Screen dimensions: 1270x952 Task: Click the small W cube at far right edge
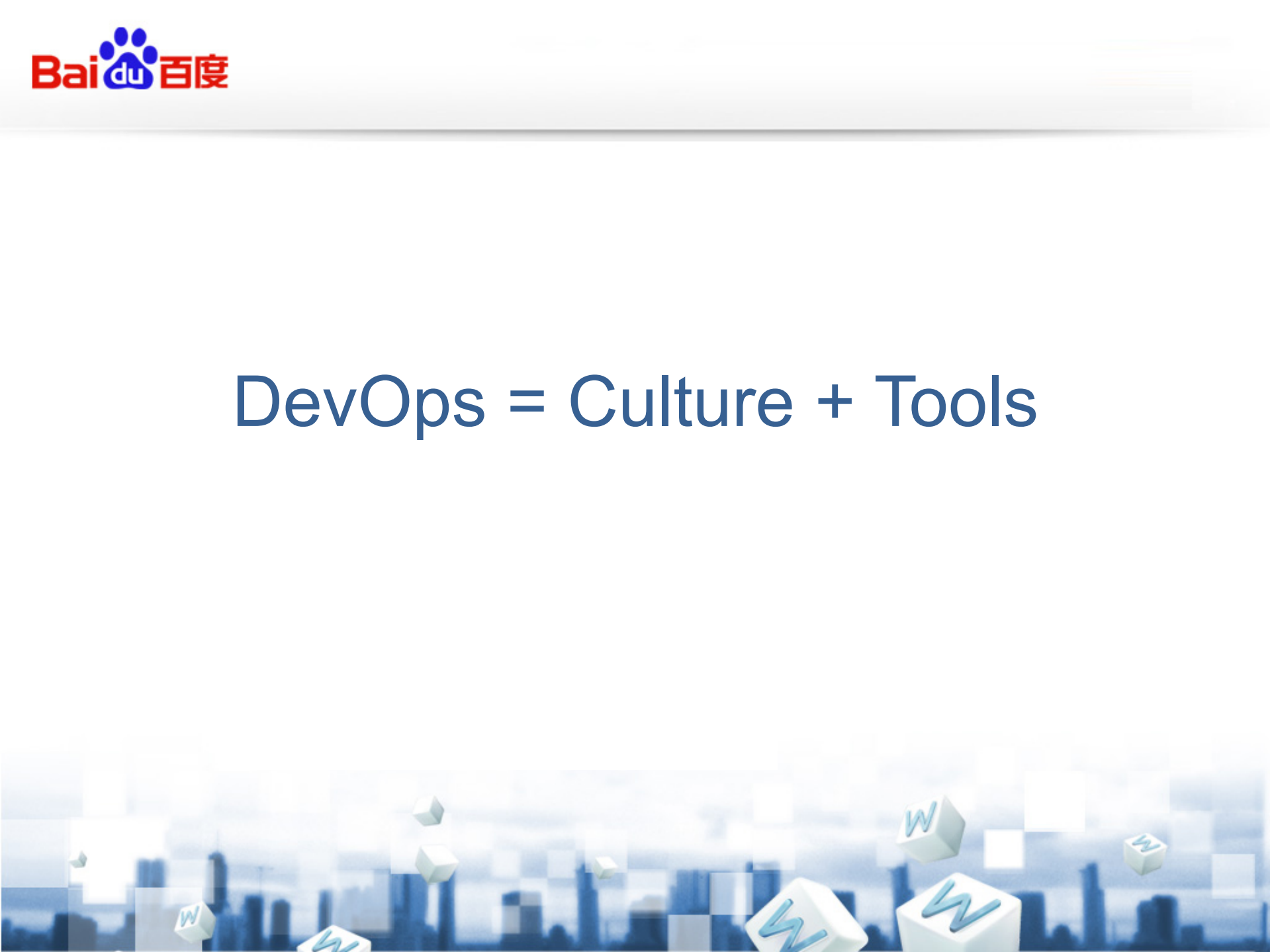[1146, 853]
